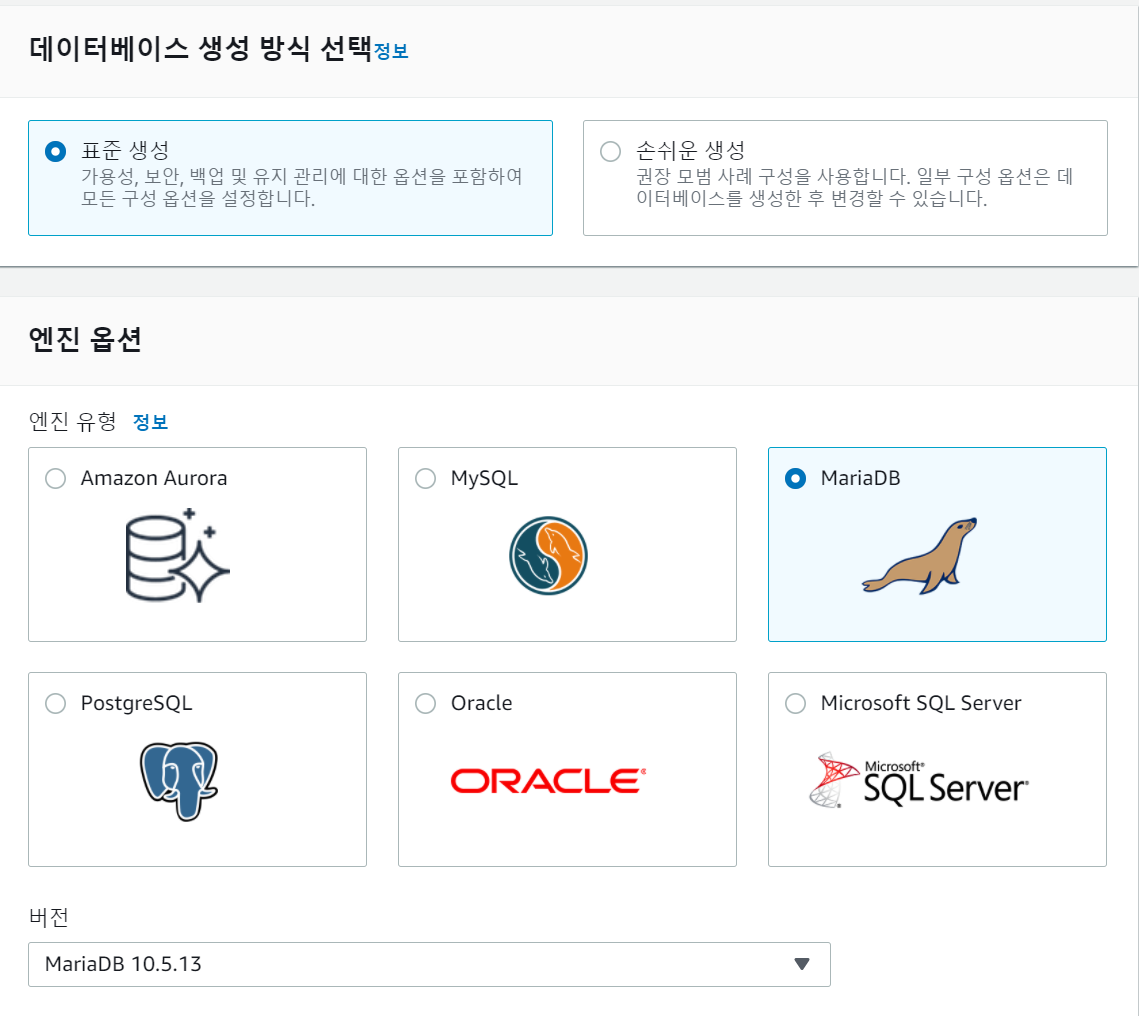The width and height of the screenshot is (1139, 1016).
Task: Choose the PostgreSQL engine radio button
Action: tap(55, 704)
